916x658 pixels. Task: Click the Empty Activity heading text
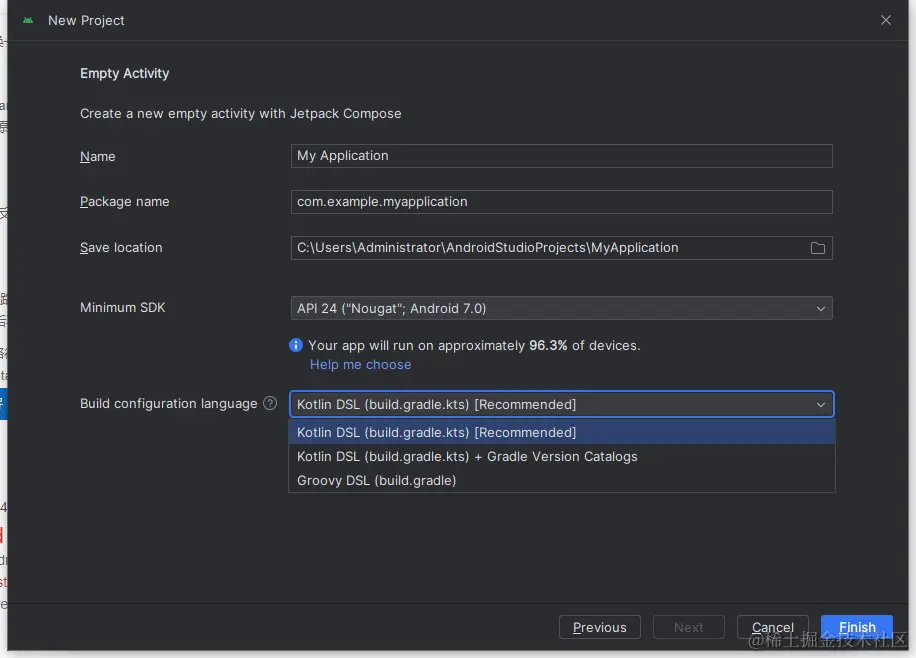[x=125, y=74]
